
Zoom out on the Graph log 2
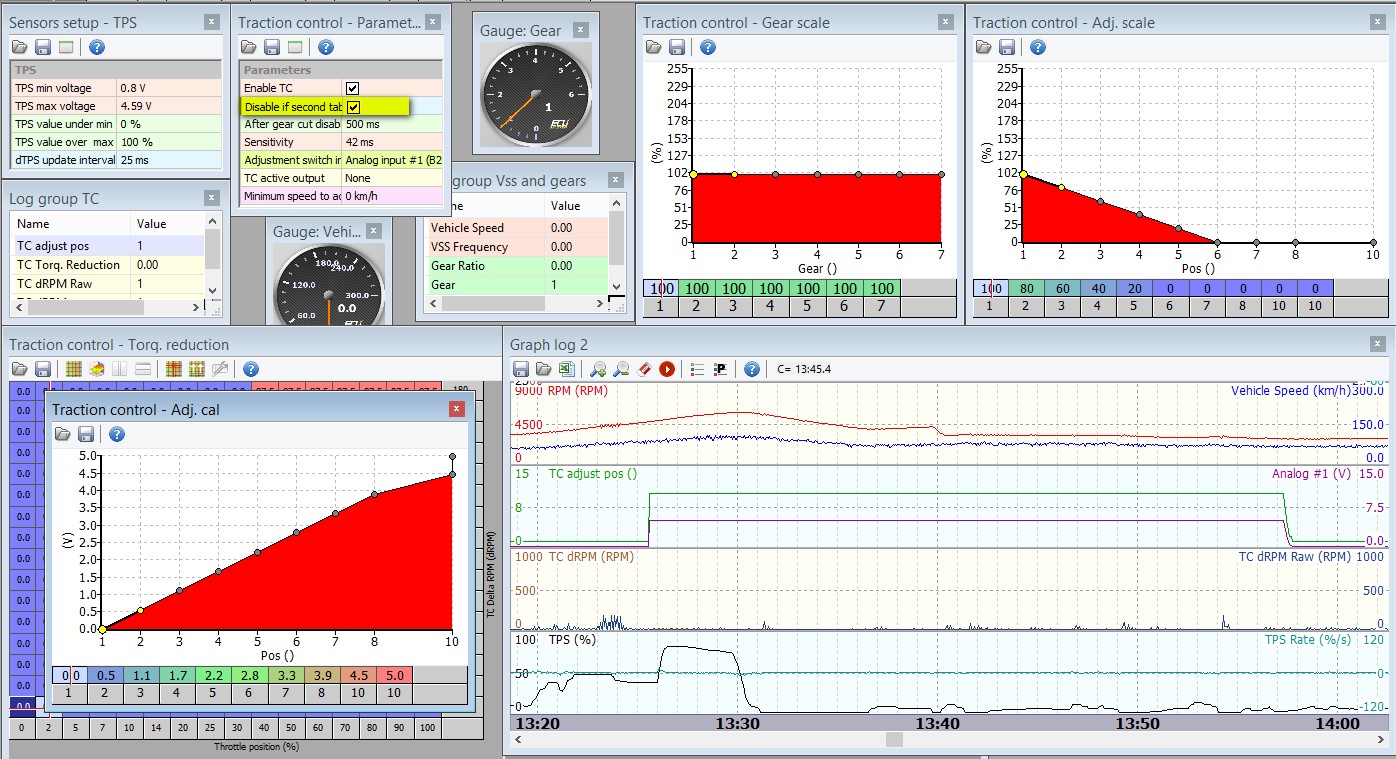(x=621, y=369)
